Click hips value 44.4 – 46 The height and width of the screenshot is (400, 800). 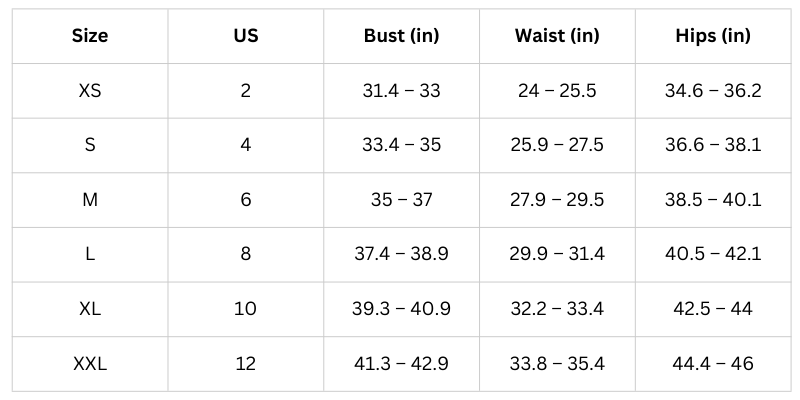713,363
